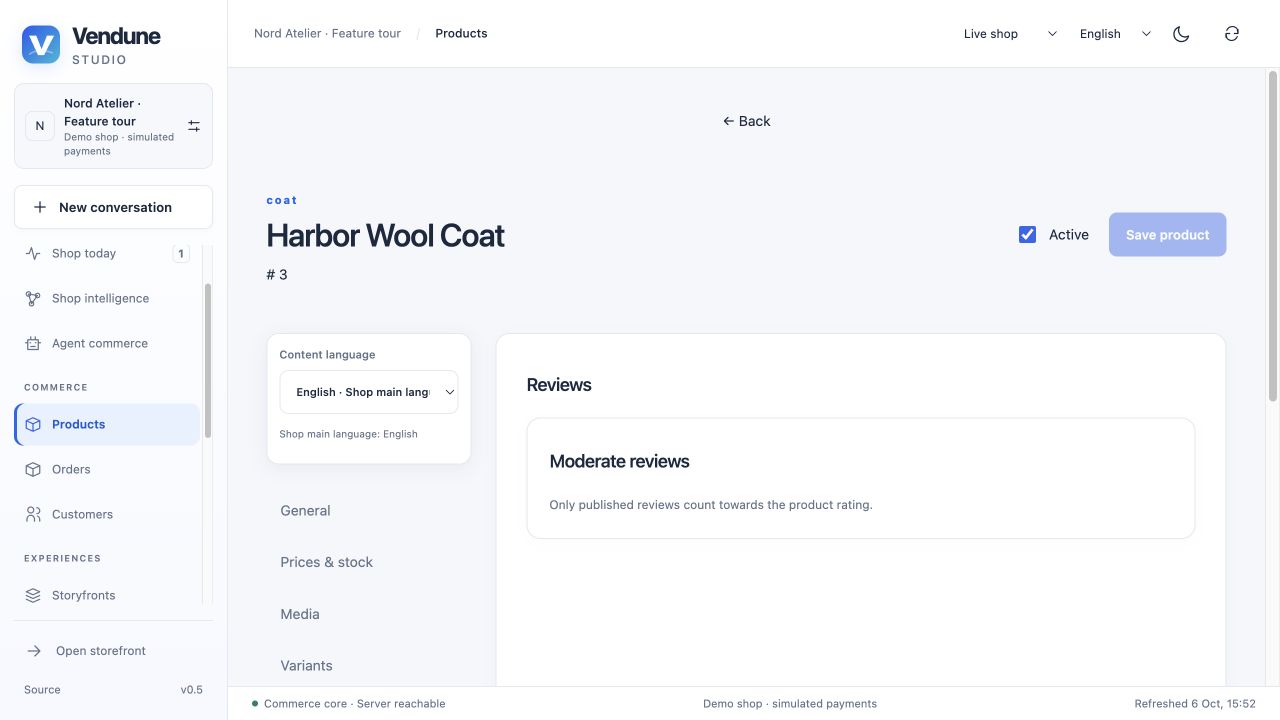Screen dimensions: 1280x720
Task: Click the Save product button
Action: 1167,235
